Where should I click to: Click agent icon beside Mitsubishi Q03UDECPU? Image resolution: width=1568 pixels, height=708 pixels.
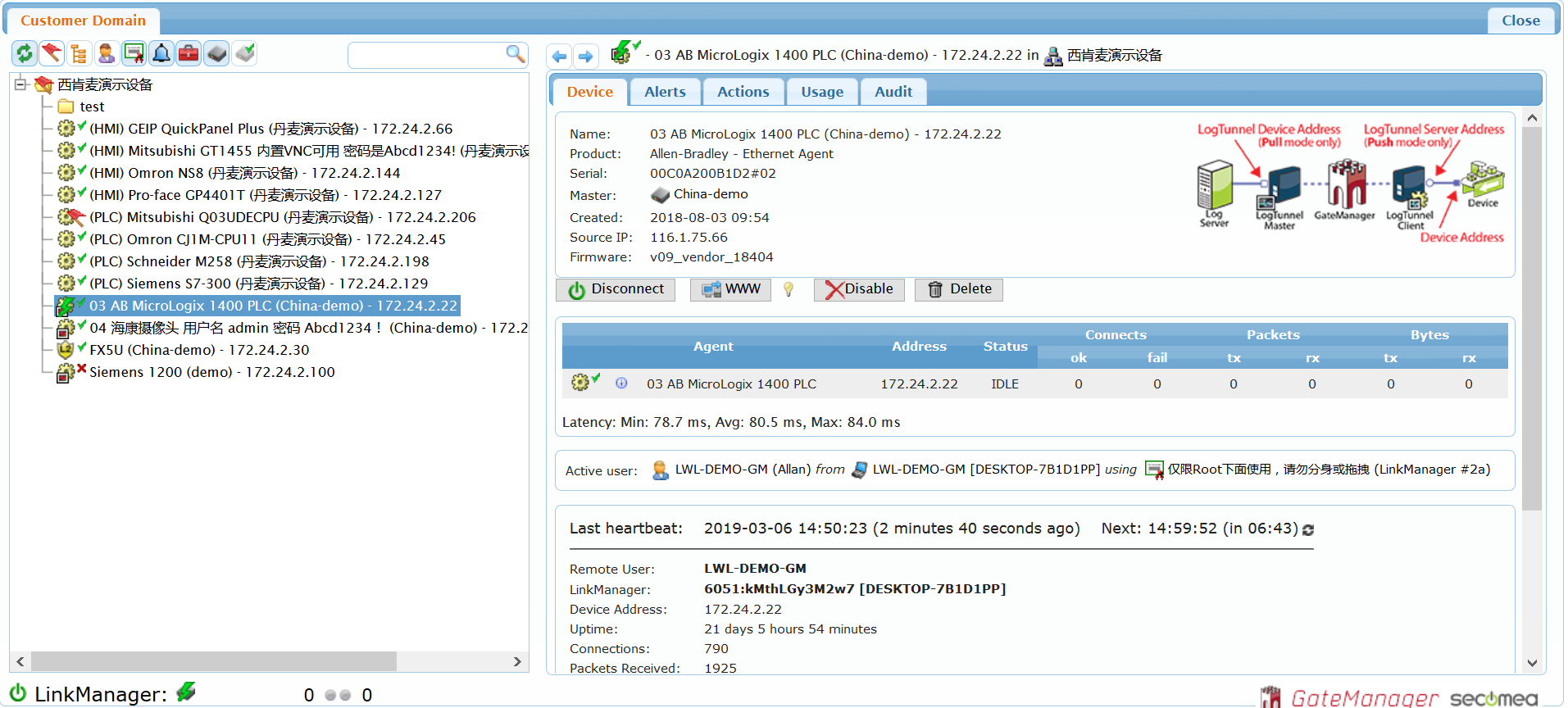pos(70,217)
